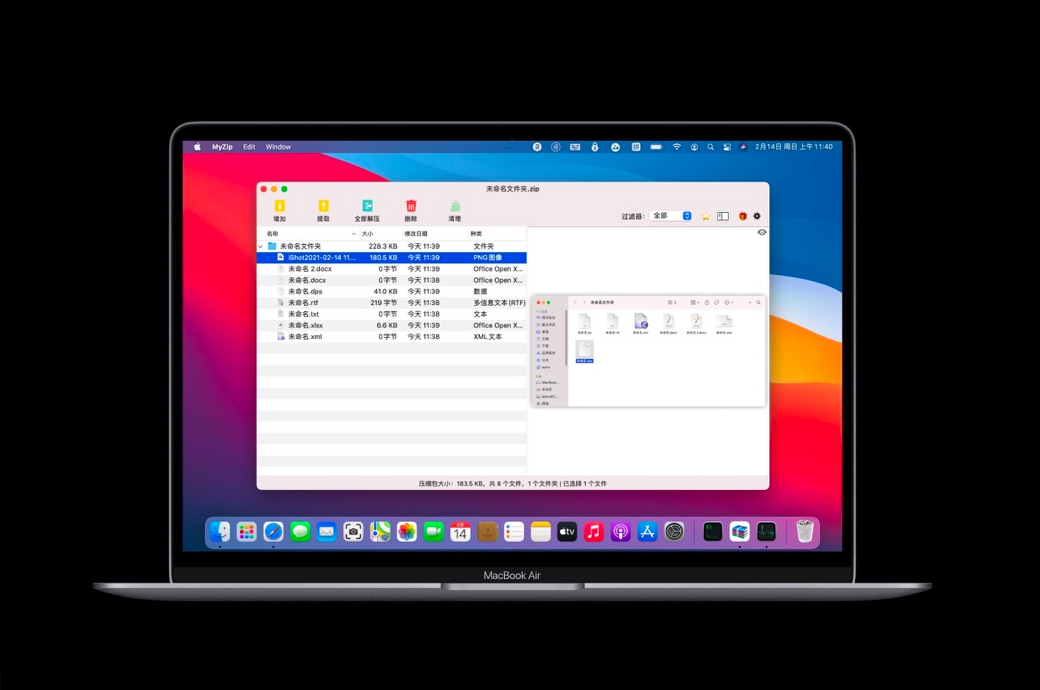Select the 未命名.txt file row
Image resolution: width=1040 pixels, height=690 pixels.
391,314
